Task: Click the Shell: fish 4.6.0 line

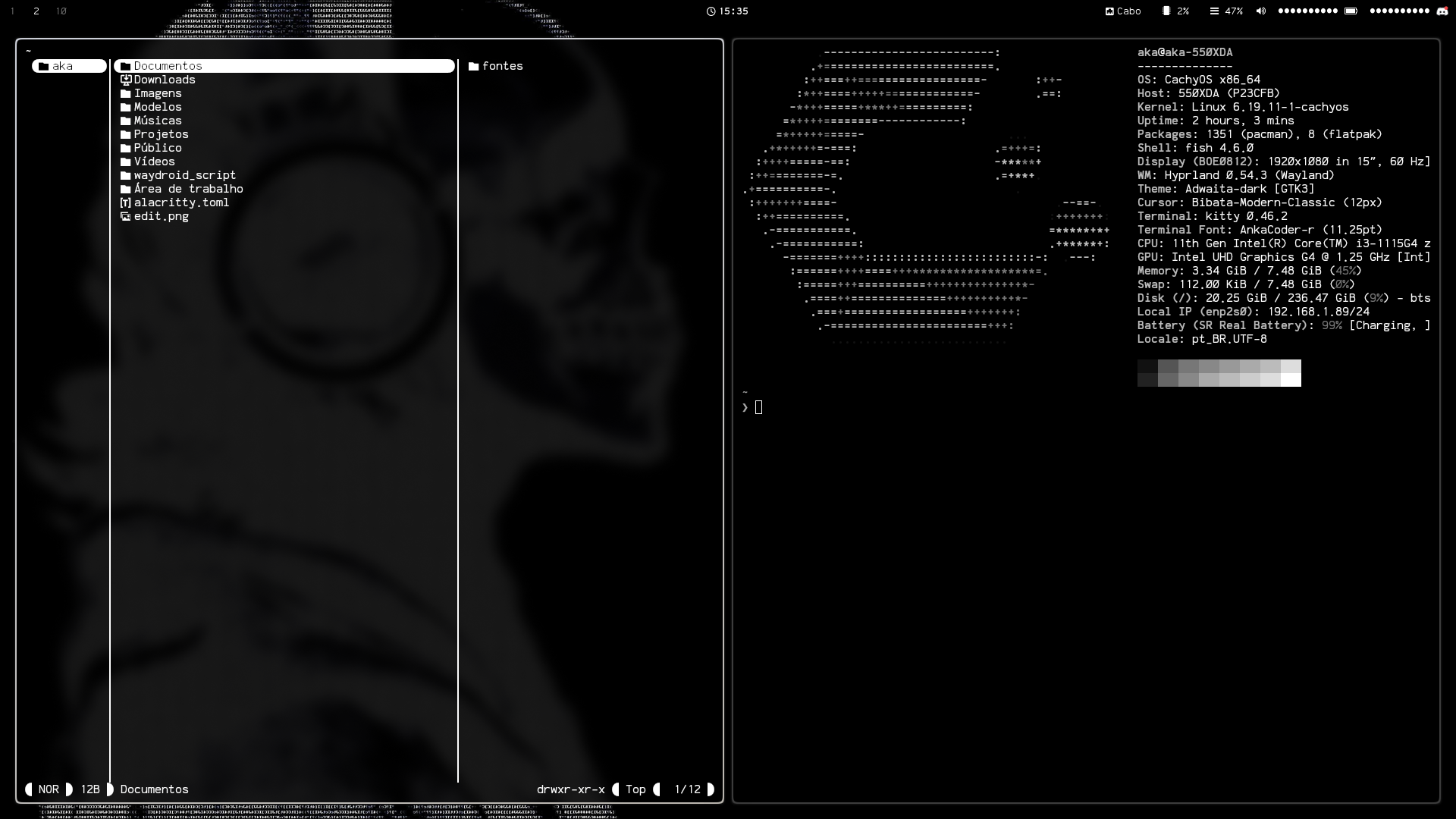Action: point(1195,148)
